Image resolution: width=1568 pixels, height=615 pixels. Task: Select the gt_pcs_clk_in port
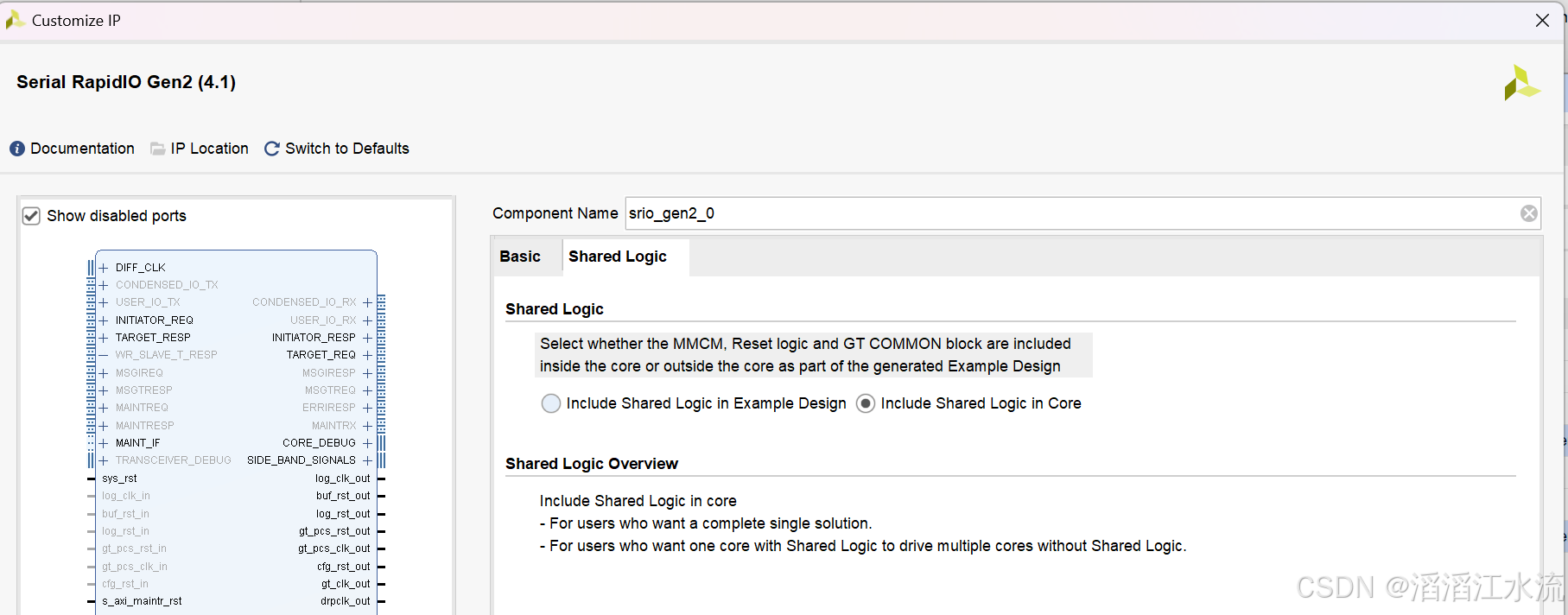[x=135, y=567]
